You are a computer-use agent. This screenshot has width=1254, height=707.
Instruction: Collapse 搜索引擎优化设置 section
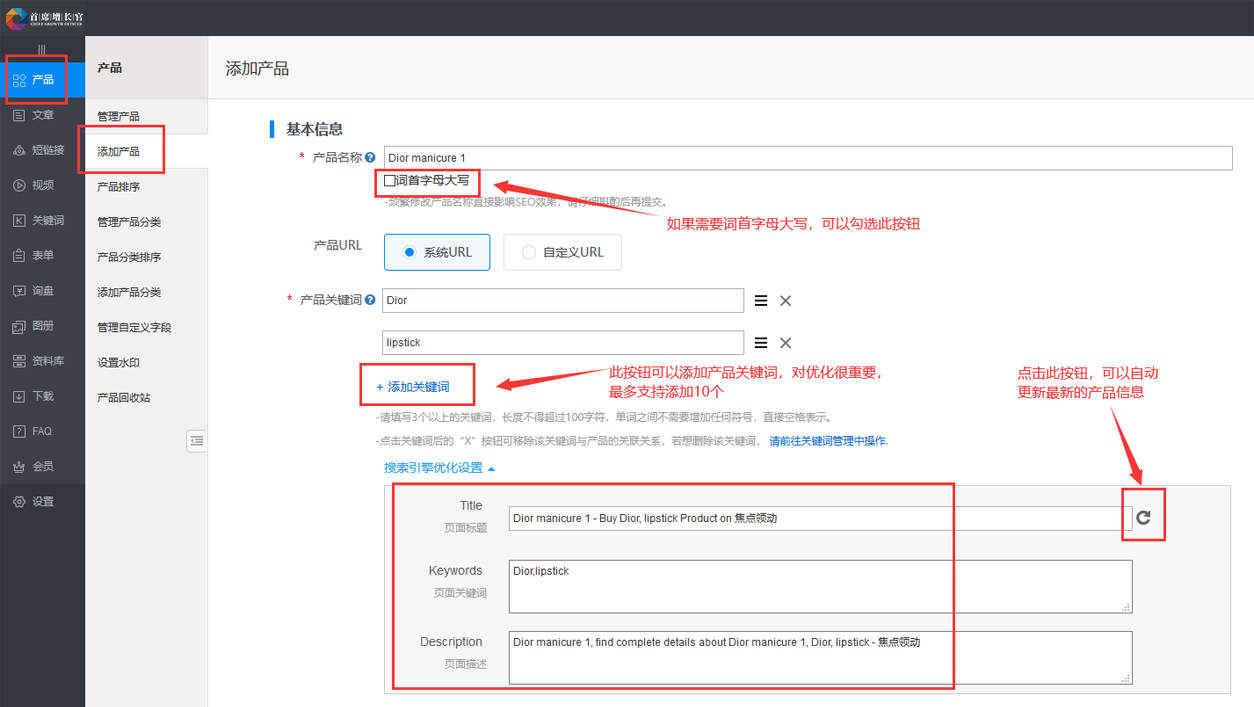[x=439, y=468]
